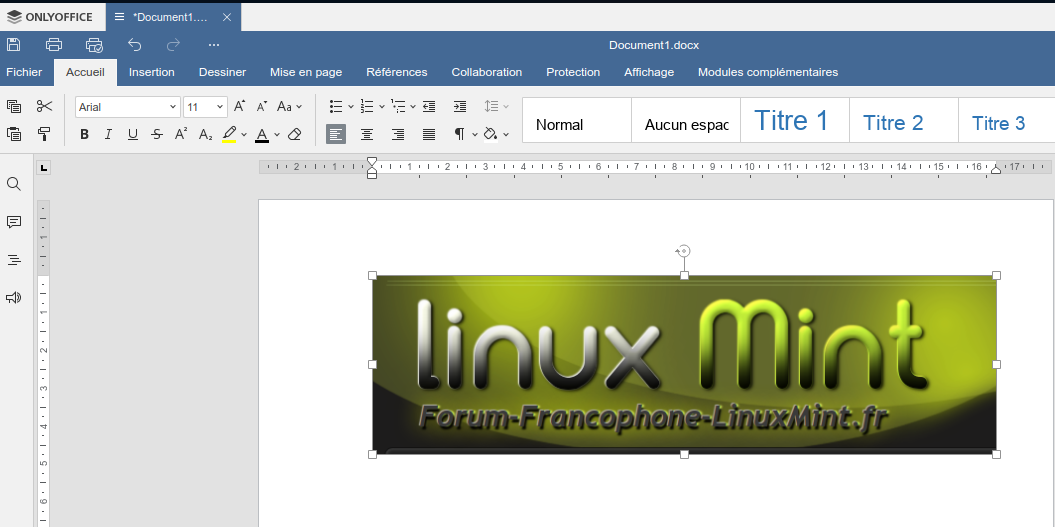Image resolution: width=1055 pixels, height=527 pixels.
Task: Go to the ONLYOFFICE home tab
Action: point(51,17)
